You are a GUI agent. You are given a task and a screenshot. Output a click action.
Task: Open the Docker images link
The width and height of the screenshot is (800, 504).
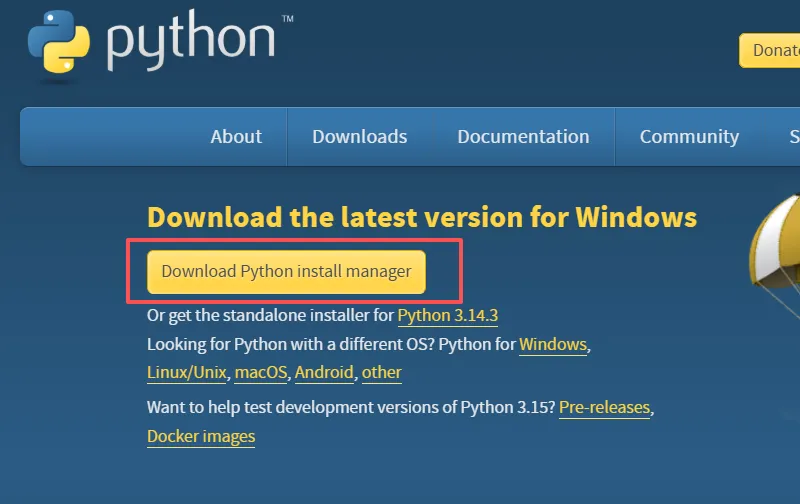[201, 437]
